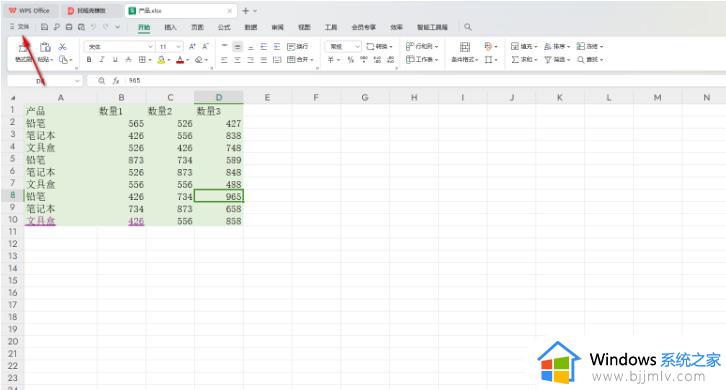Image resolution: width=726 pixels, height=390 pixels.
Task: Open the 公式 (Formulas) ribbon tab
Action: coord(224,27)
